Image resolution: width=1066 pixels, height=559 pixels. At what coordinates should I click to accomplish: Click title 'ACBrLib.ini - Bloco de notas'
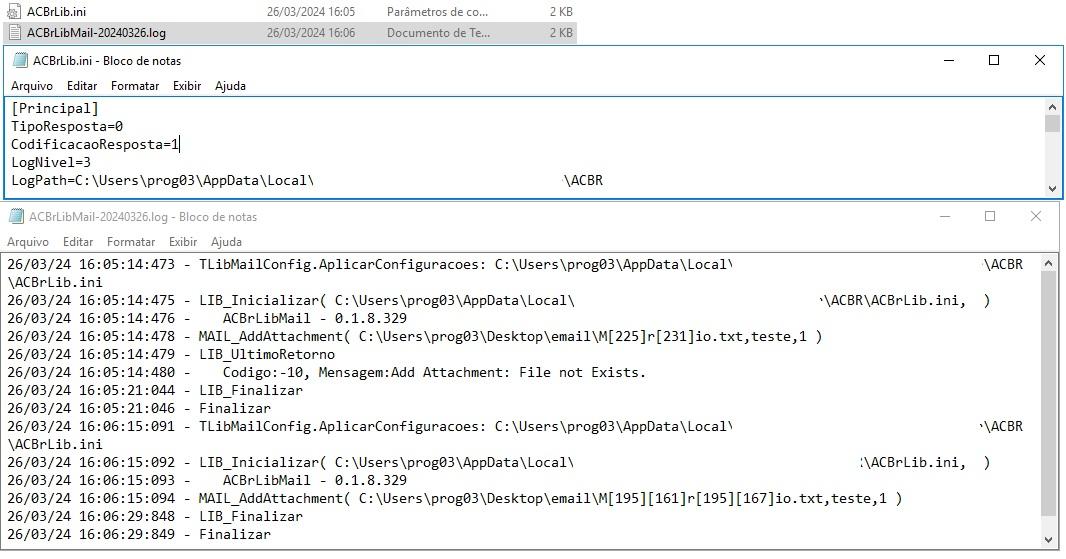(107, 61)
